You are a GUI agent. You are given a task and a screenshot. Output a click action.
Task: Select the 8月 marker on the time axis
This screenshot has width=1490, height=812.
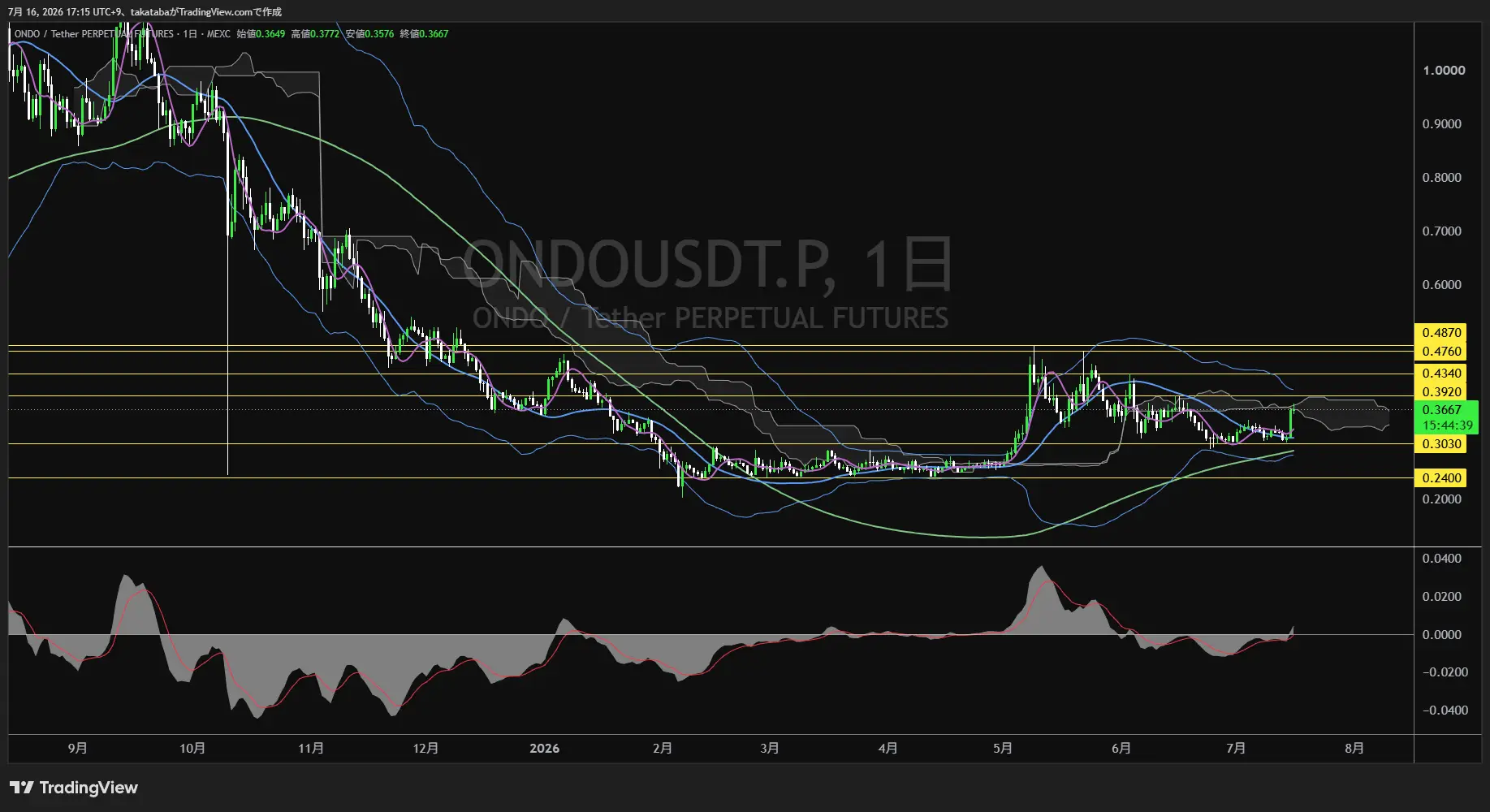click(1354, 749)
